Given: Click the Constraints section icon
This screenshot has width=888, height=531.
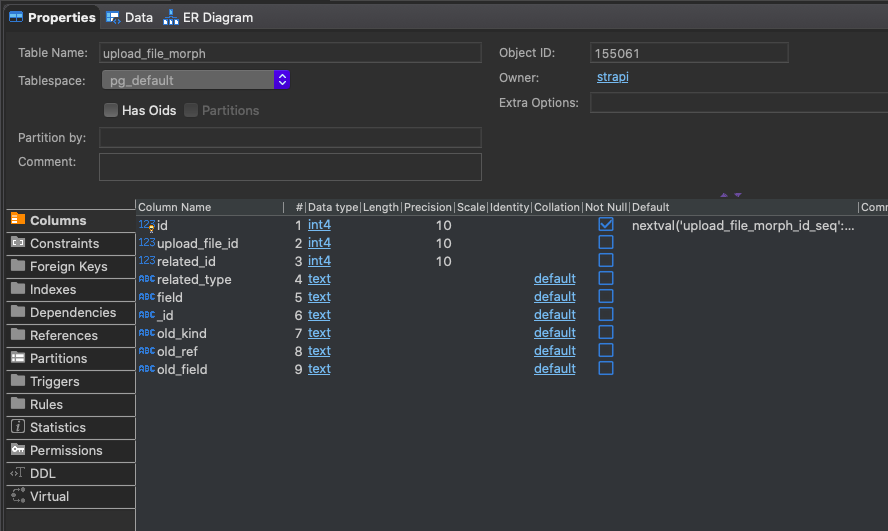Looking at the screenshot, I should pos(18,242).
